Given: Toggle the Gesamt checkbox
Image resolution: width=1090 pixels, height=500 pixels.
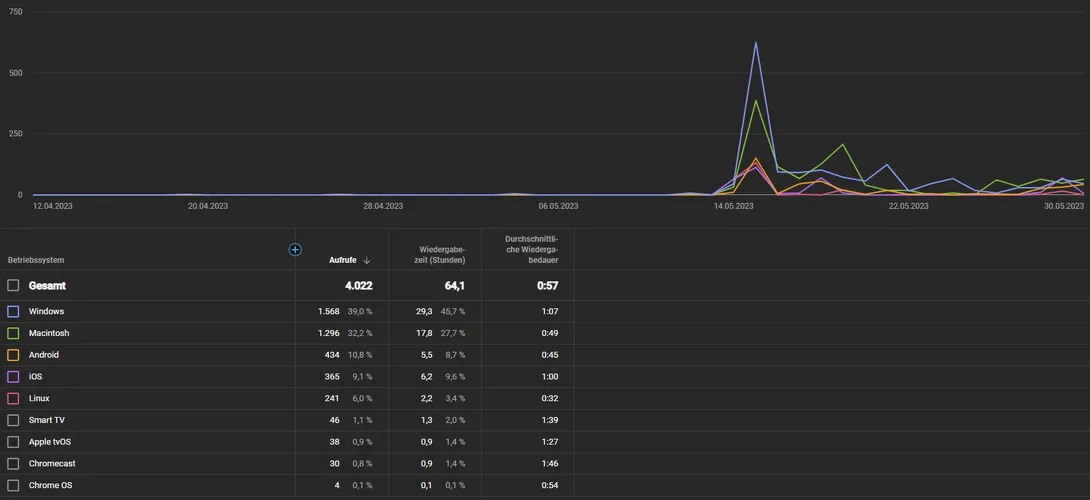Looking at the screenshot, I should [x=13, y=285].
